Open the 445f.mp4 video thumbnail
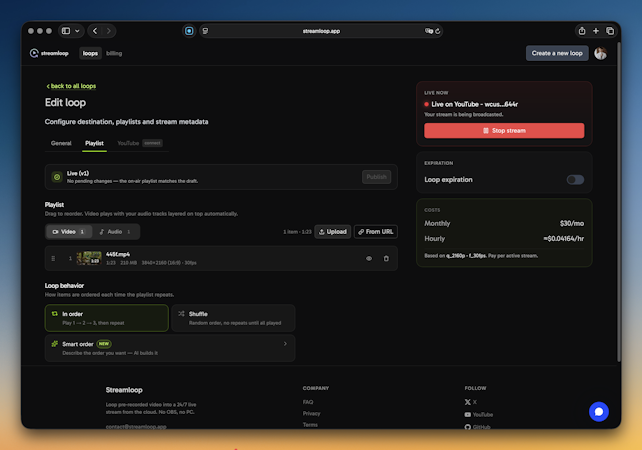 coord(89,258)
